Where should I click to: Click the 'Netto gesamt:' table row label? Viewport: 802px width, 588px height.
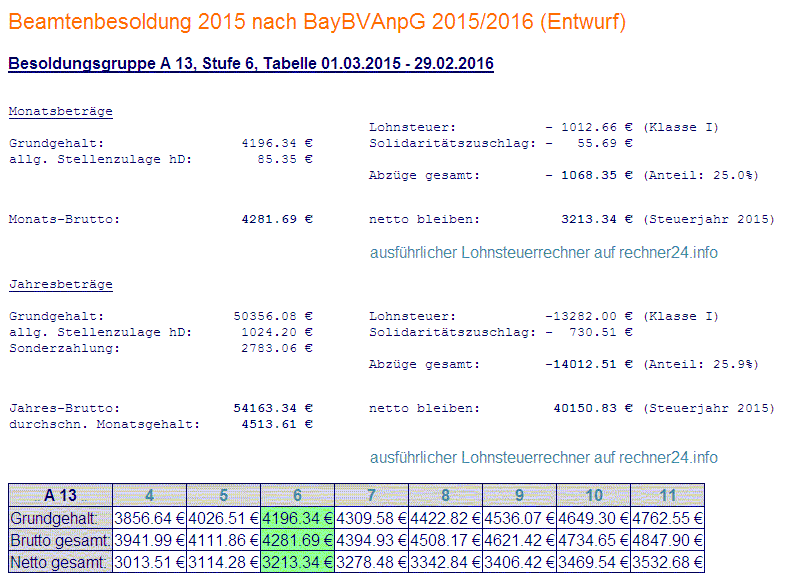click(x=60, y=562)
